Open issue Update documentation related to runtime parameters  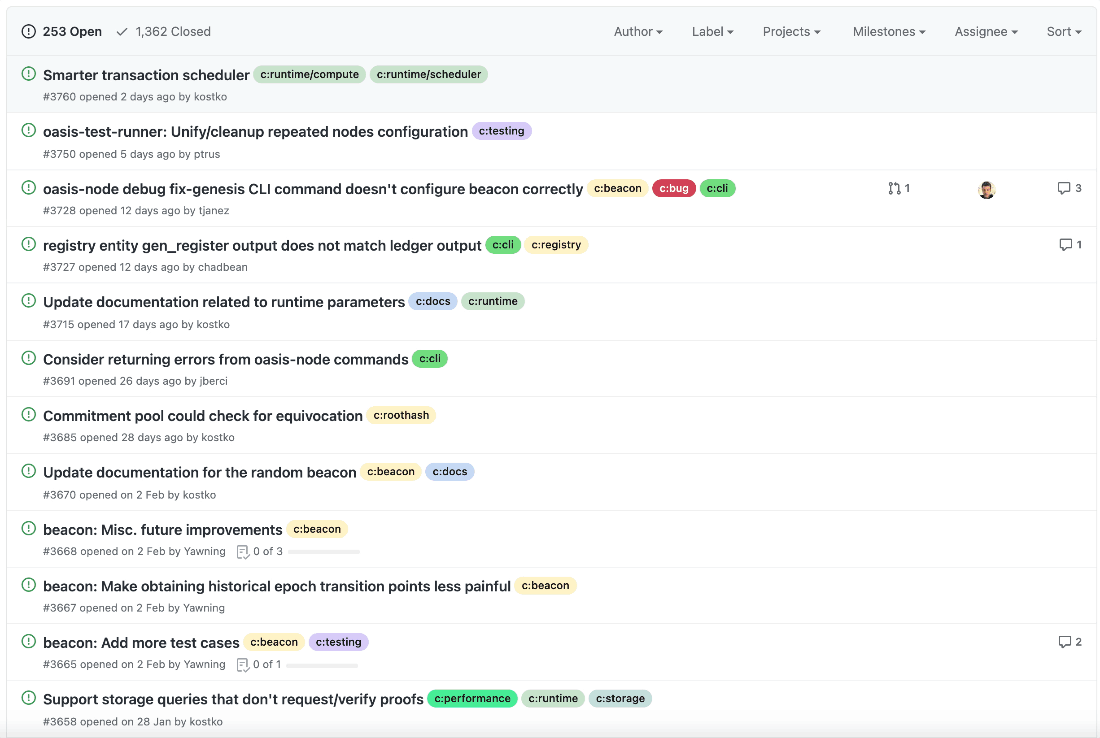pyautogui.click(x=224, y=302)
